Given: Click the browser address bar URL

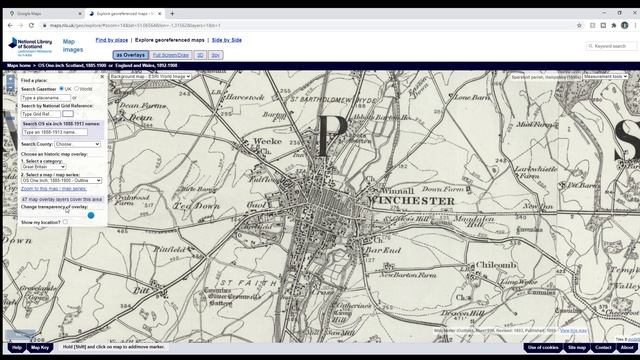Looking at the screenshot, I should click(x=135, y=25).
